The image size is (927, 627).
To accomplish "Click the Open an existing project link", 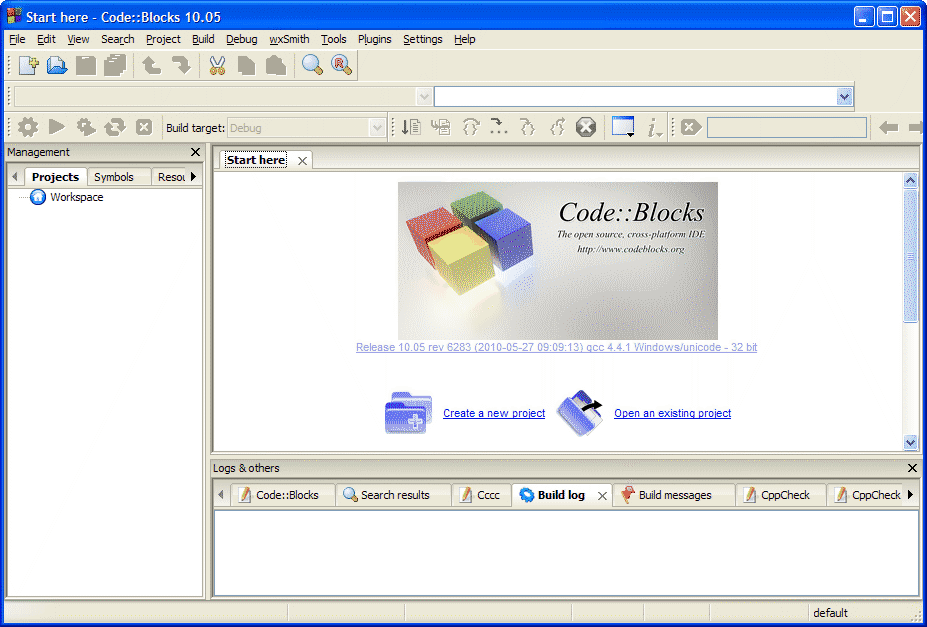I will pos(672,413).
